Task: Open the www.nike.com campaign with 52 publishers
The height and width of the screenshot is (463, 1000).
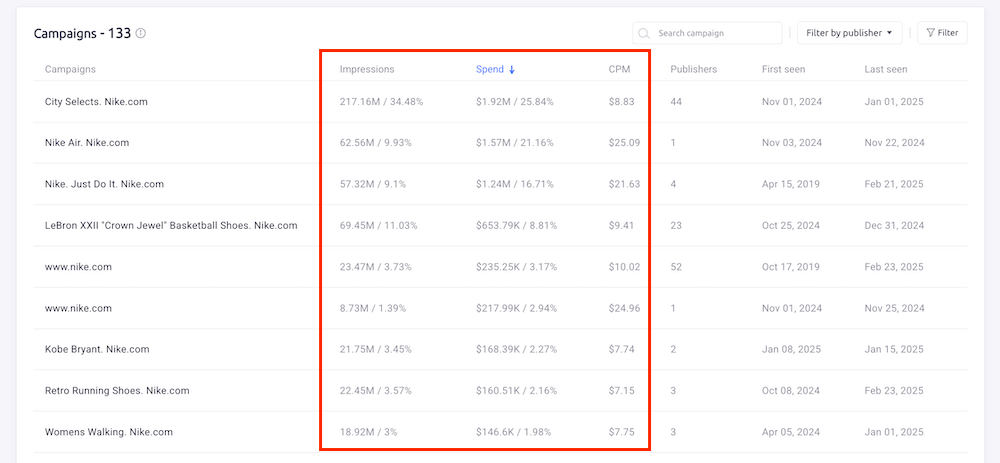Action: [x=78, y=267]
